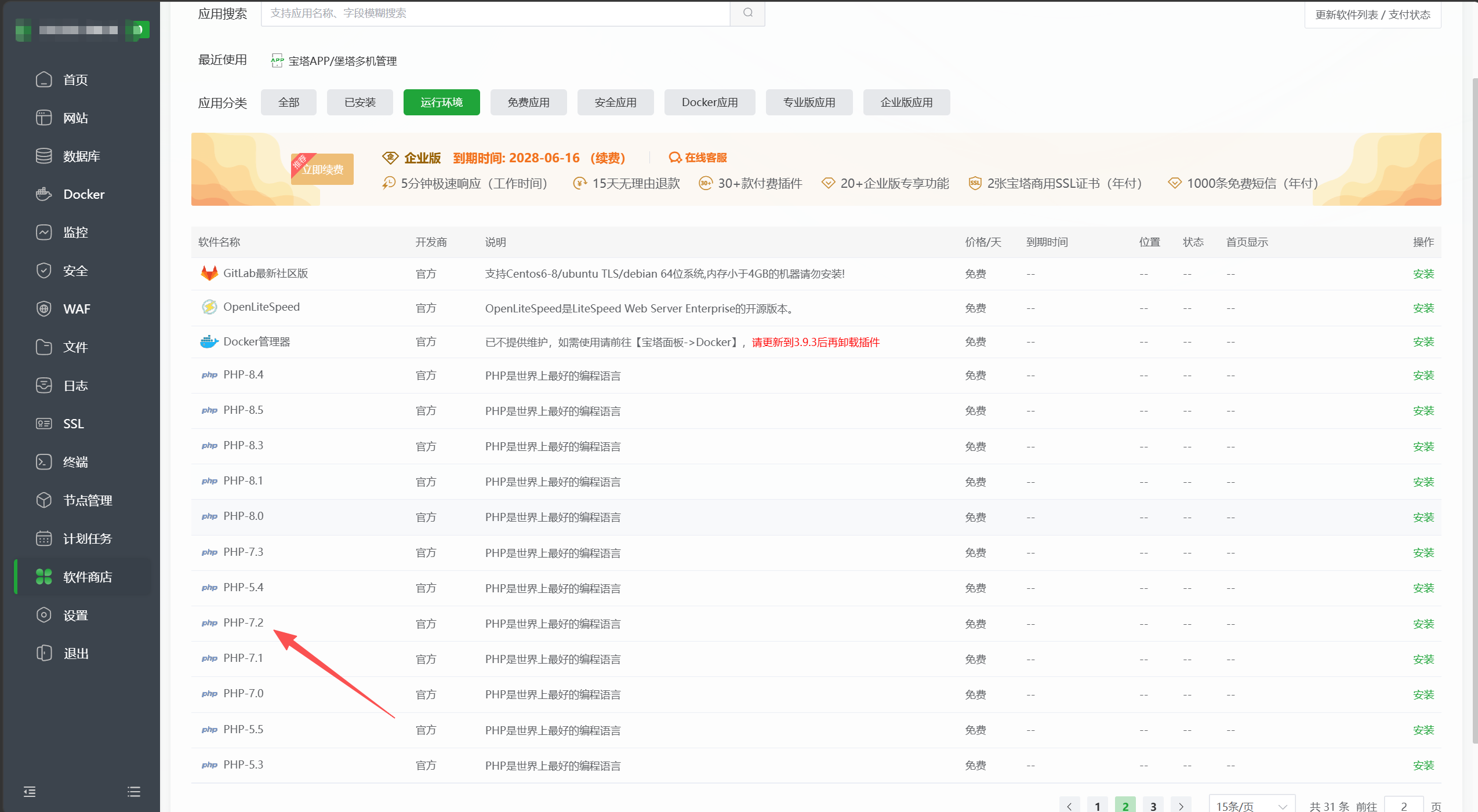Screen dimensions: 1478x812
Task: Go to pagination page 1
Action: pos(1098,806)
